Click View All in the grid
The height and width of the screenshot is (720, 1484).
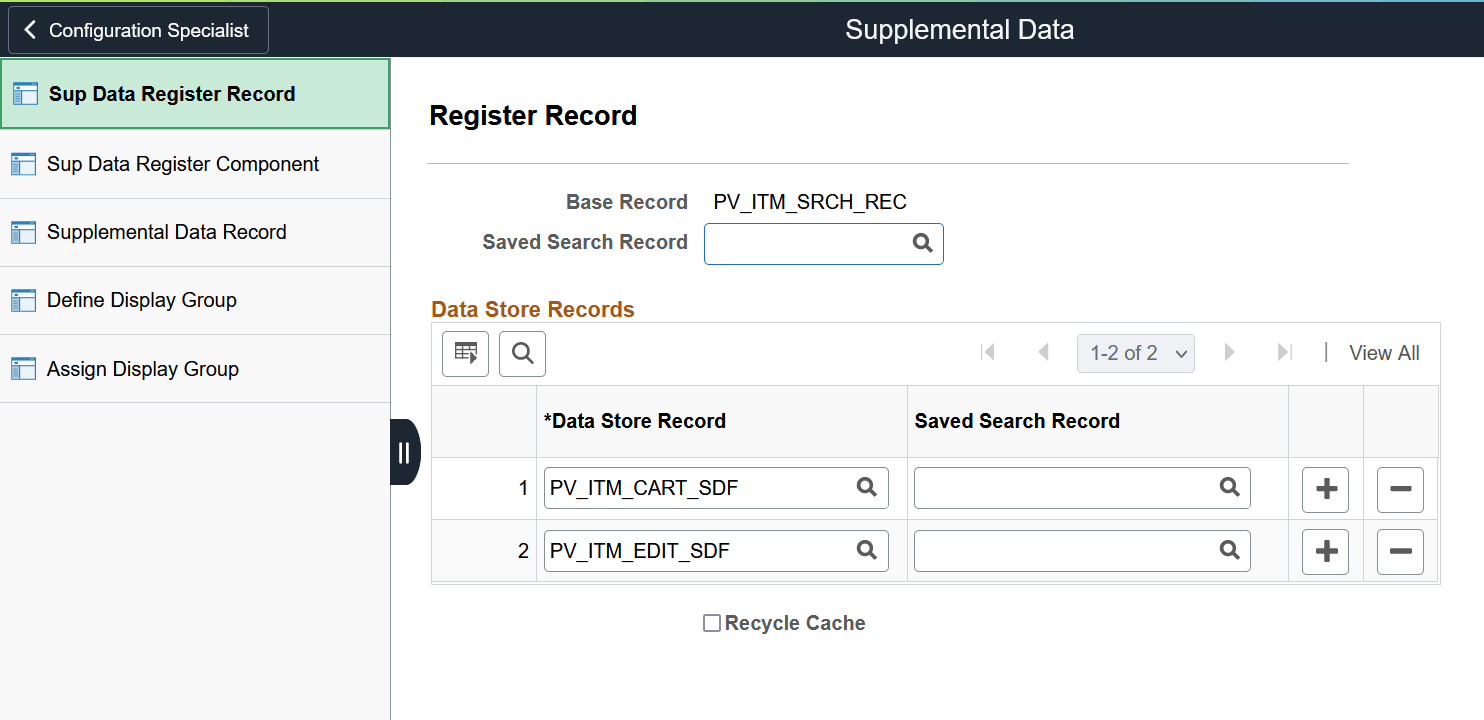tap(1384, 352)
